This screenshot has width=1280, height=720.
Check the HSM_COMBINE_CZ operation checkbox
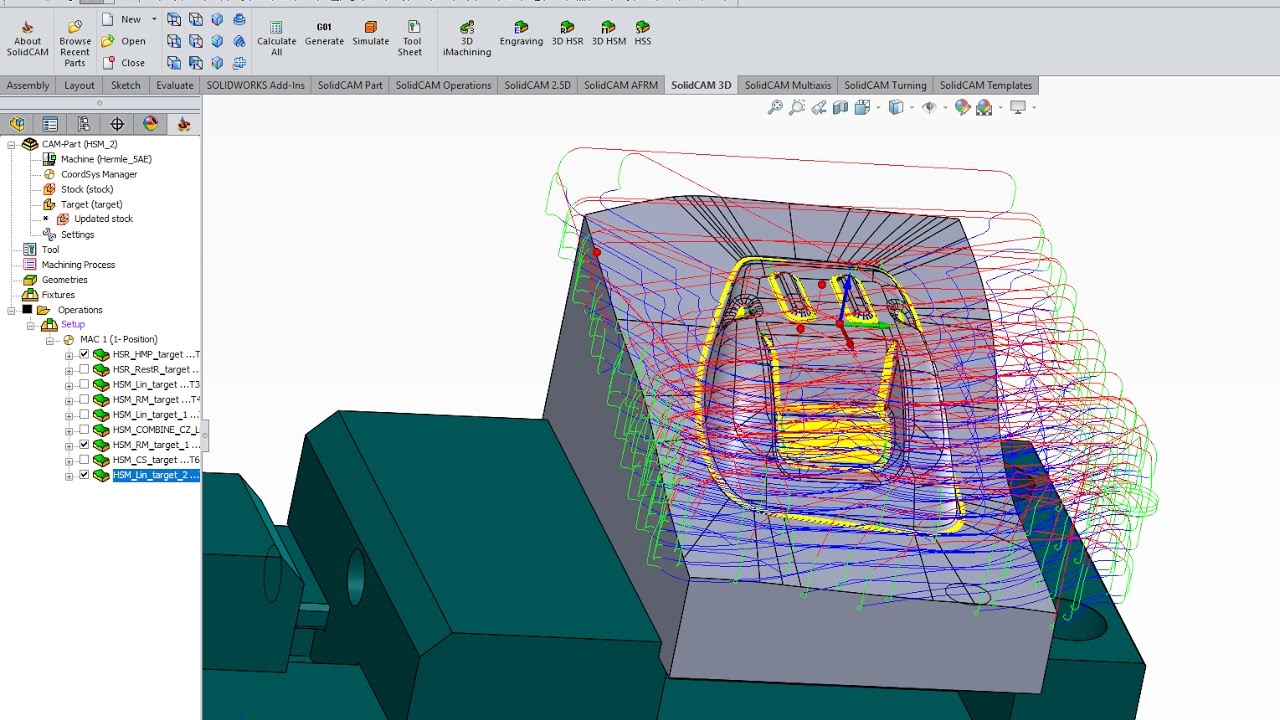click(x=84, y=429)
